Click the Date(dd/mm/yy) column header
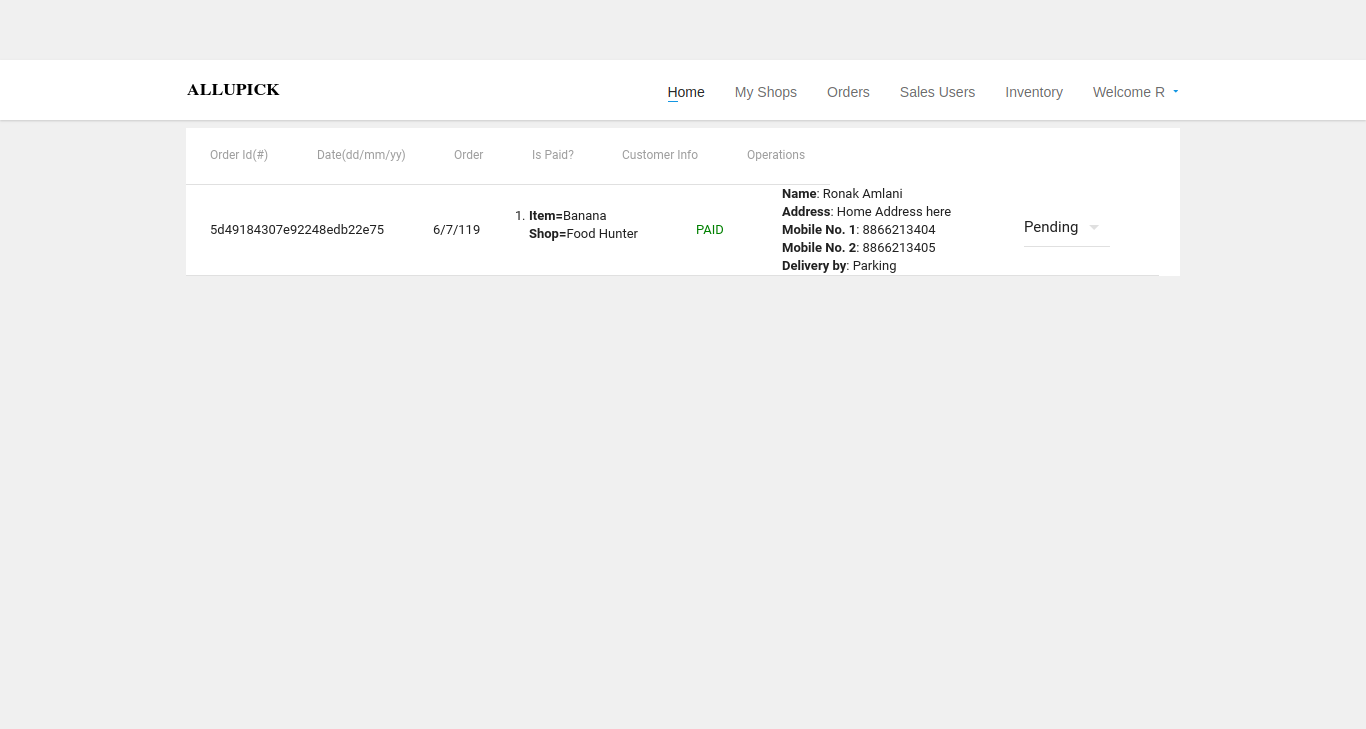 [361, 155]
